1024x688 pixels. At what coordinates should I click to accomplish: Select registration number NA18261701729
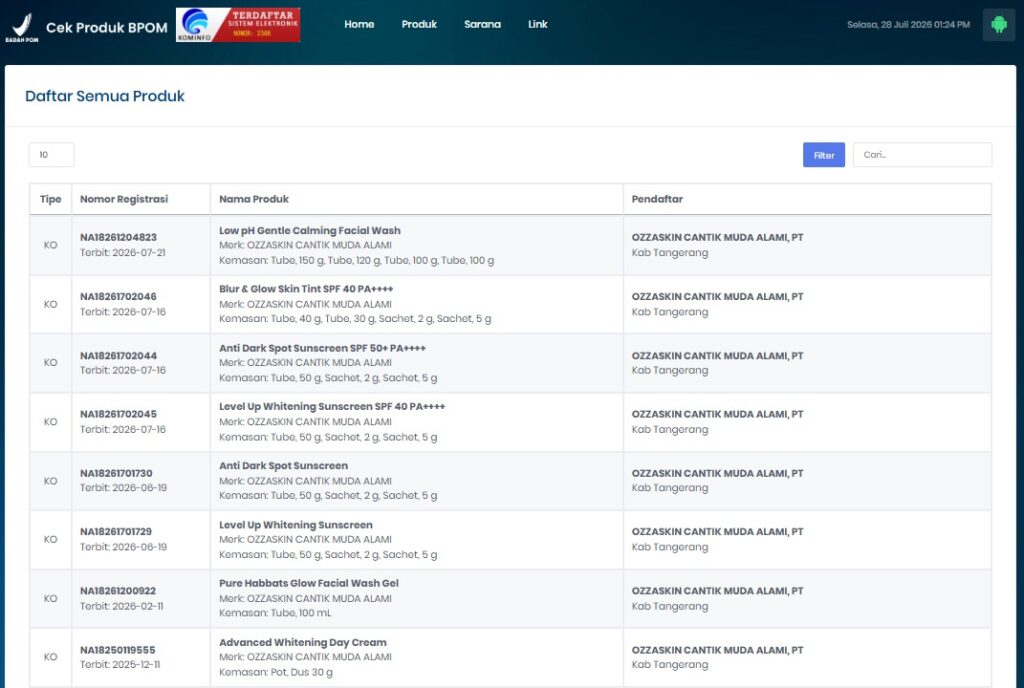[x=116, y=531]
